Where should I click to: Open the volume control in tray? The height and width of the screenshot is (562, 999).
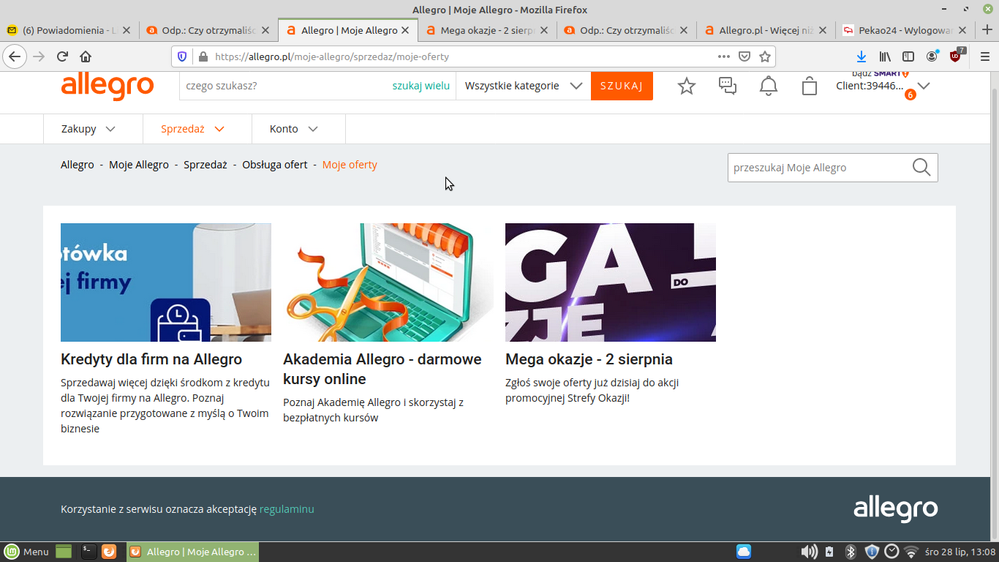pos(809,552)
